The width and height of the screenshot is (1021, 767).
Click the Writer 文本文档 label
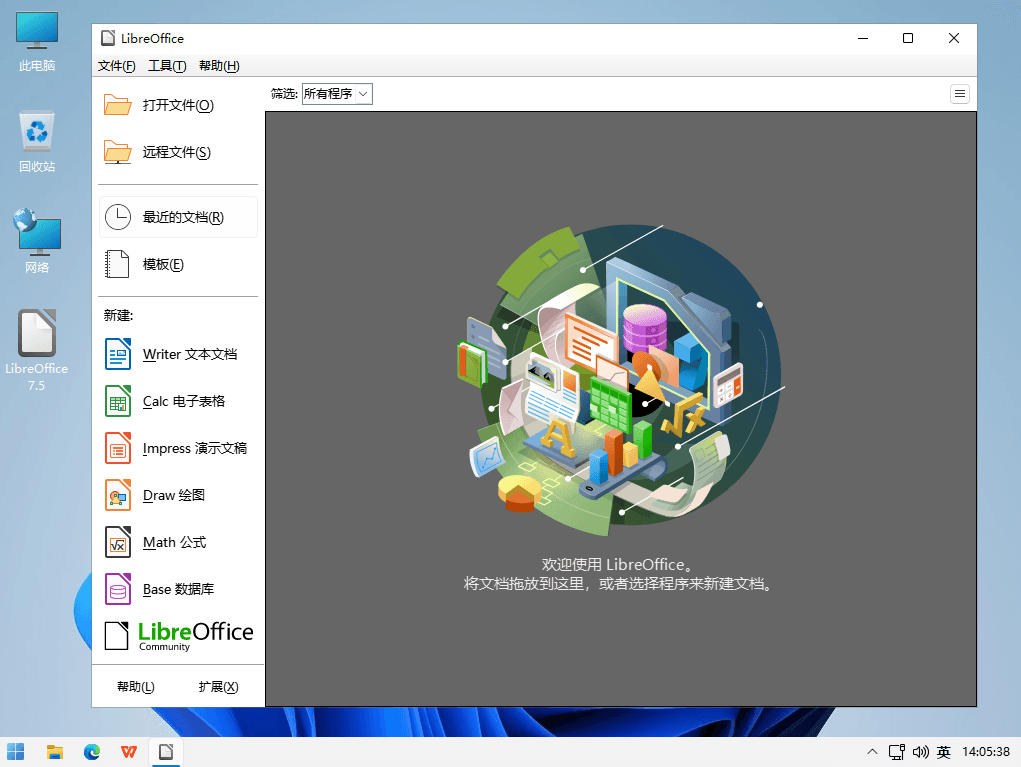click(190, 354)
